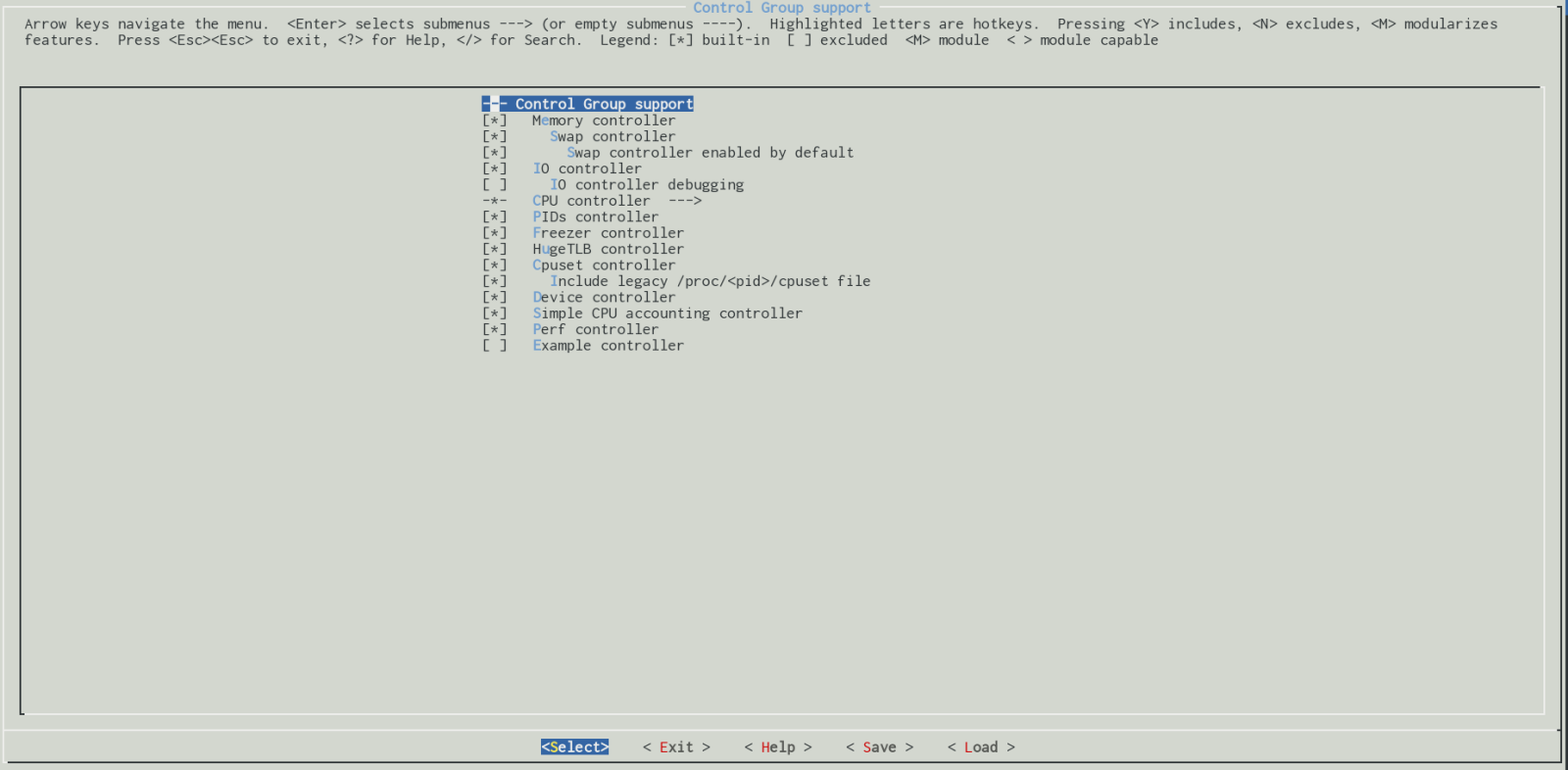Highlight the HugeTLB controller entry
This screenshot has width=1568, height=770.
click(608, 250)
